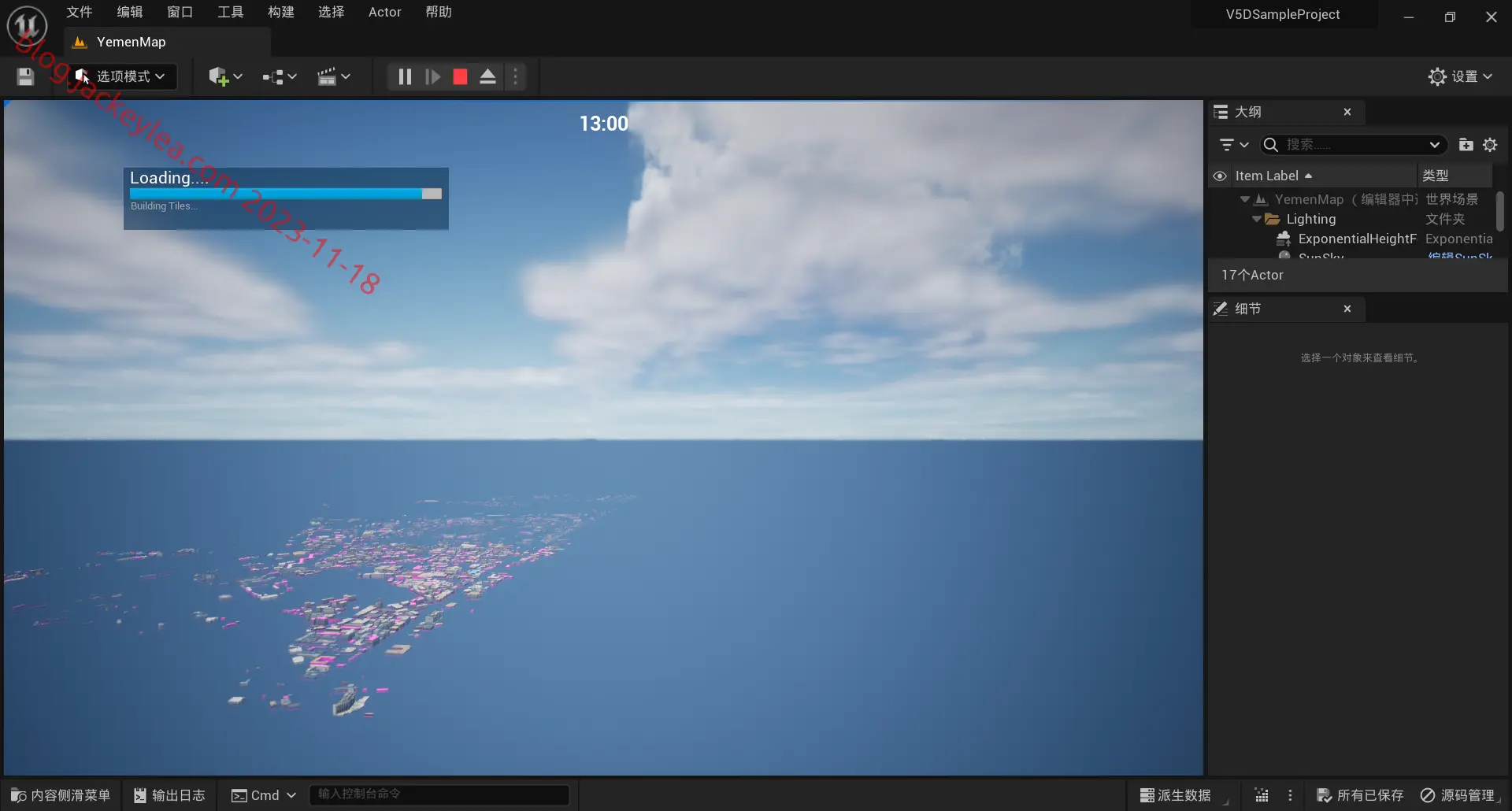
Task: Save the current level with disk icon
Action: click(25, 76)
